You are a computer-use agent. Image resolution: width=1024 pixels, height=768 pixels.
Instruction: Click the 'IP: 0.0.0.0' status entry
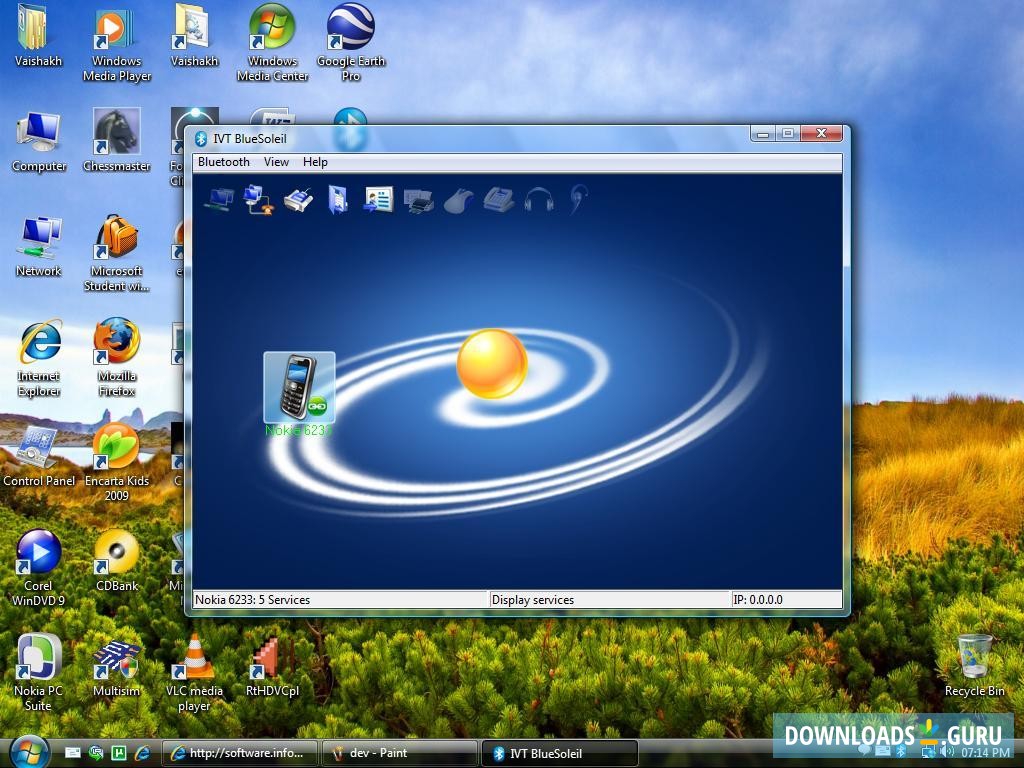758,600
